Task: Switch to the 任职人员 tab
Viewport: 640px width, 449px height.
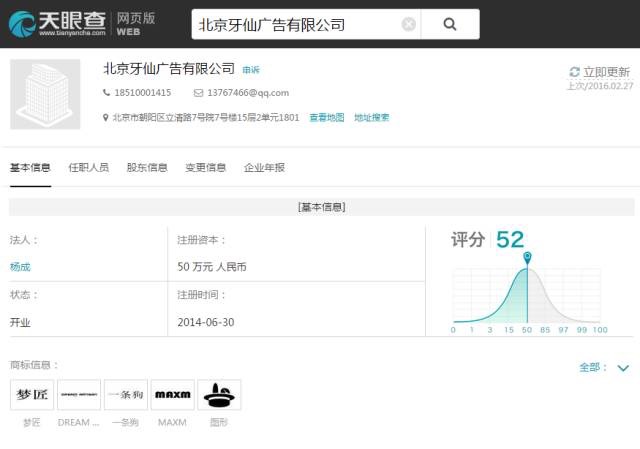Action: point(89,168)
